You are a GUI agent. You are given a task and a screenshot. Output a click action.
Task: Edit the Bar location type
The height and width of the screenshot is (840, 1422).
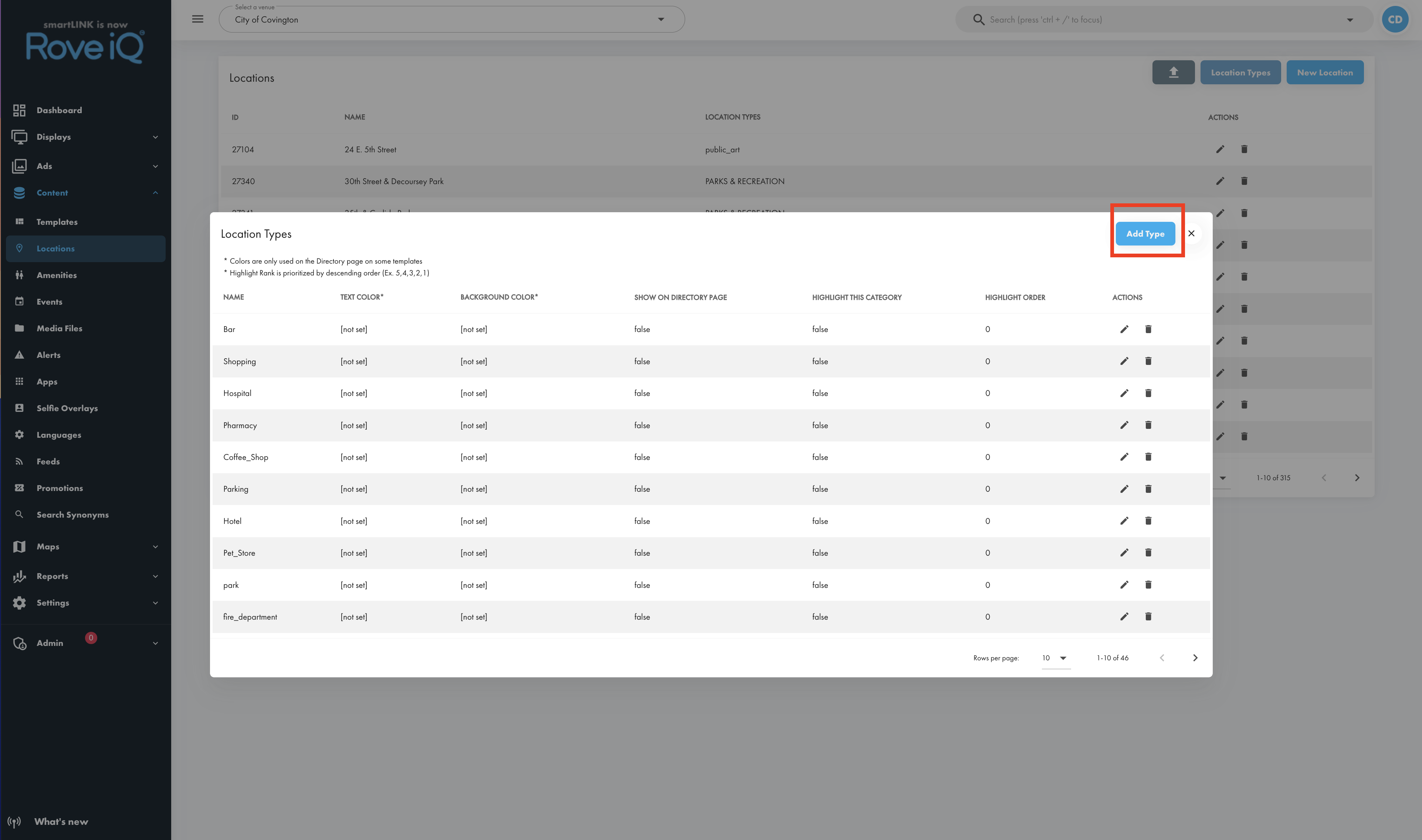(x=1124, y=329)
